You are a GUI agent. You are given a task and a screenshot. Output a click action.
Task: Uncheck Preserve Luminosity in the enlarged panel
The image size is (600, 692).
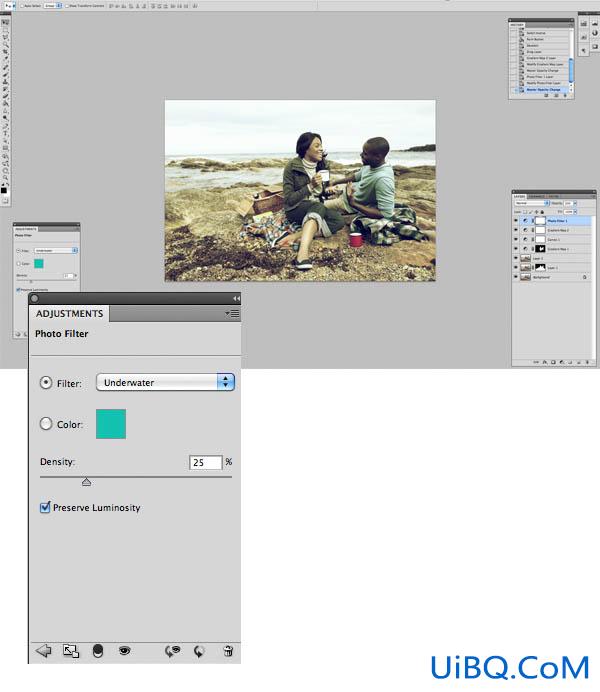(x=45, y=507)
